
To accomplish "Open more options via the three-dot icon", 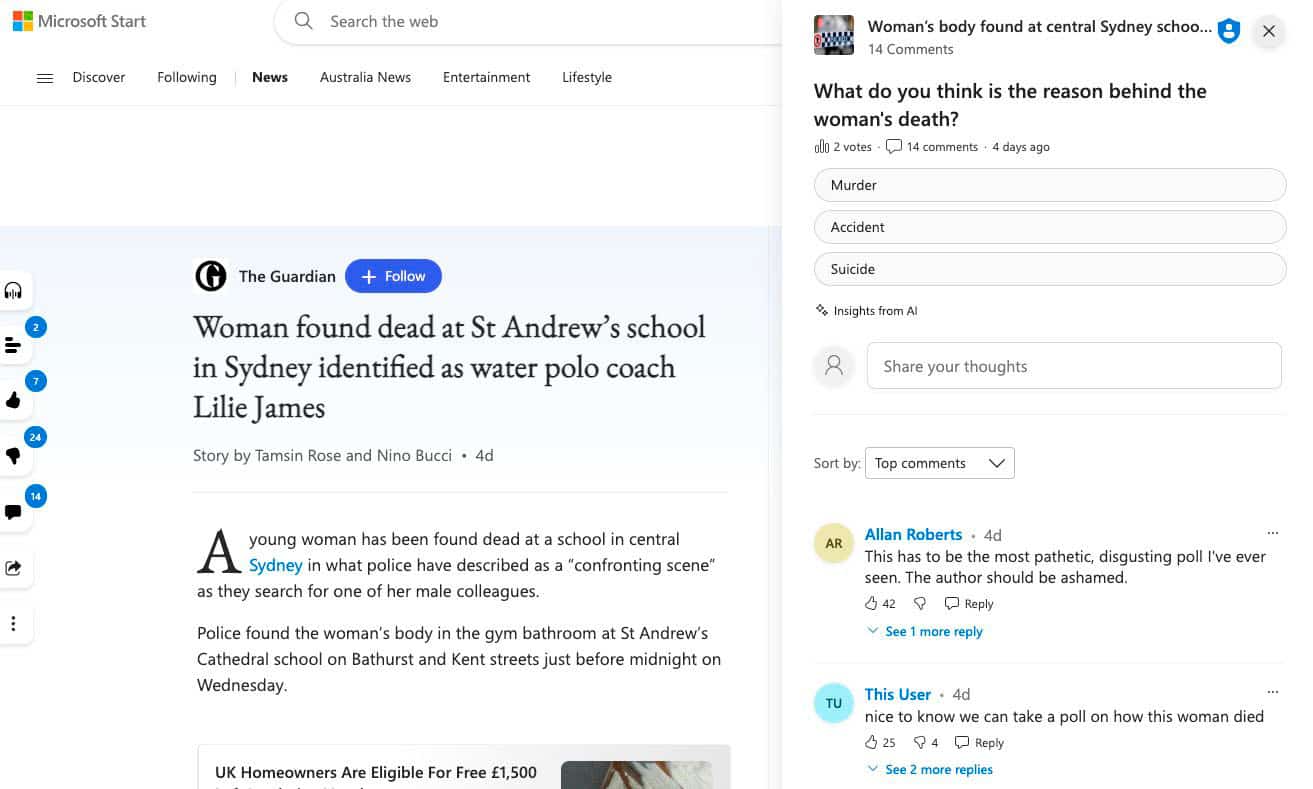I will point(14,623).
